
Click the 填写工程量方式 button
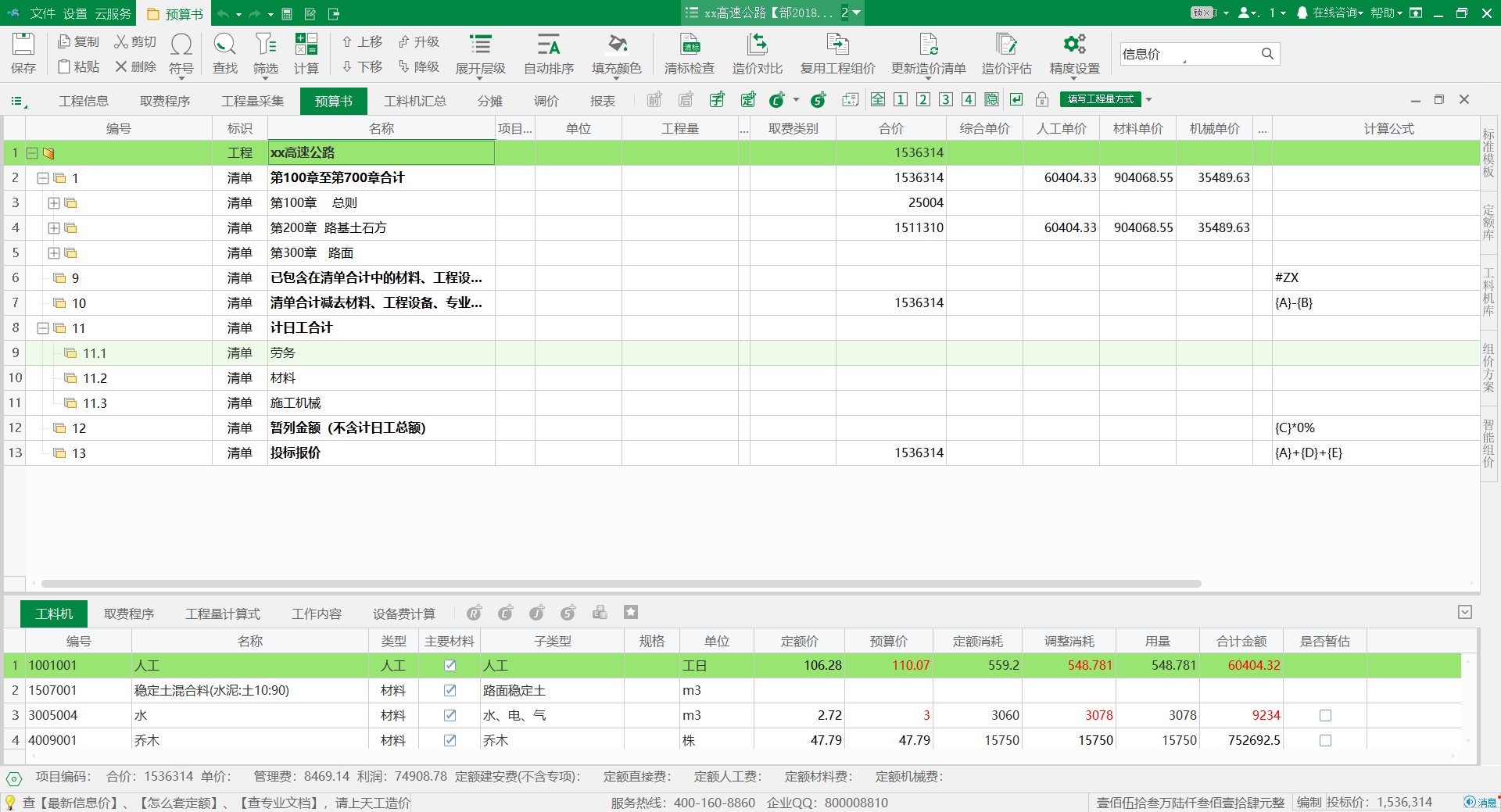tap(1101, 99)
